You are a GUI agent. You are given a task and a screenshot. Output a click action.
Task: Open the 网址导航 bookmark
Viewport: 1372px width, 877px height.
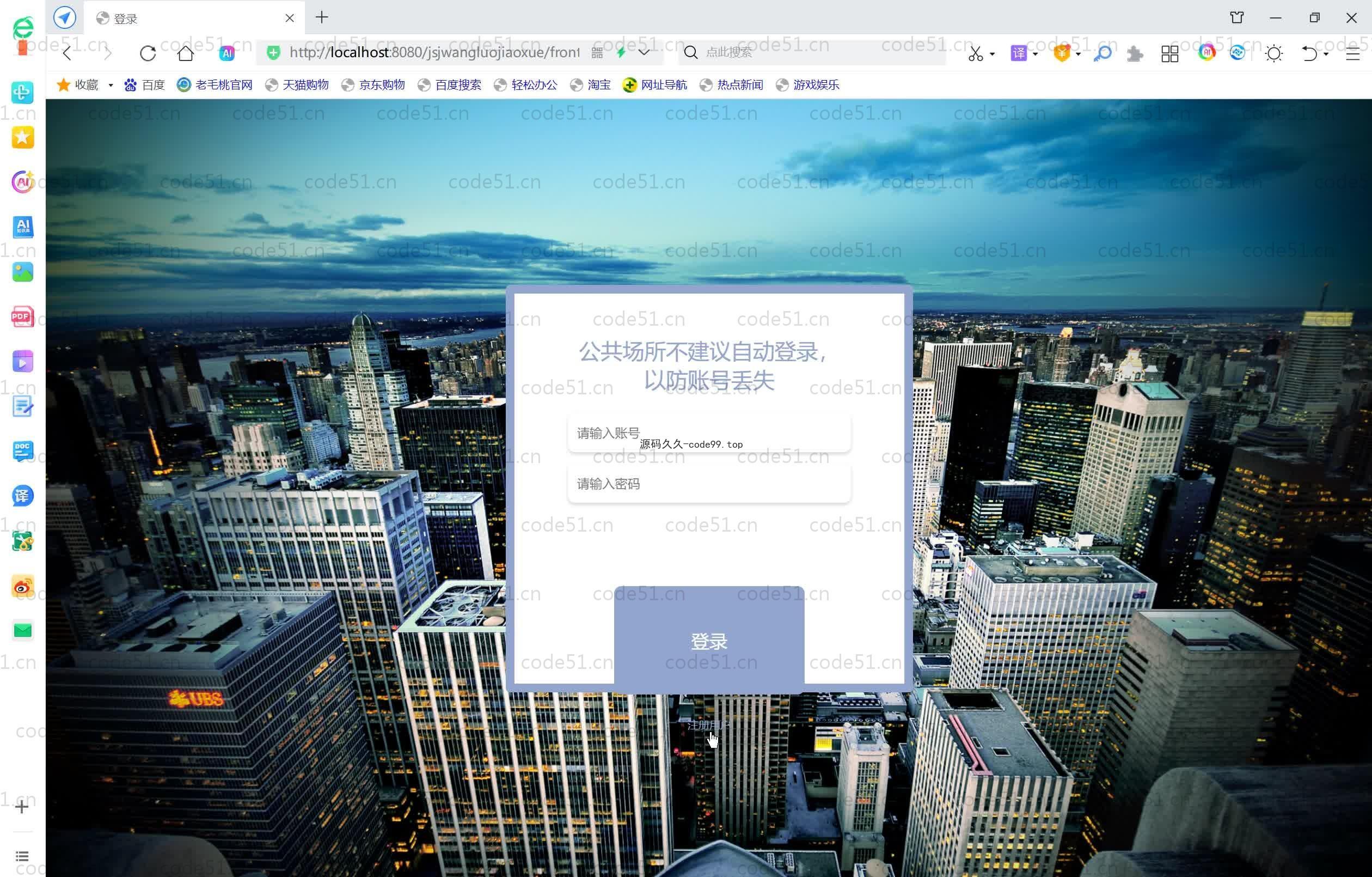click(655, 85)
